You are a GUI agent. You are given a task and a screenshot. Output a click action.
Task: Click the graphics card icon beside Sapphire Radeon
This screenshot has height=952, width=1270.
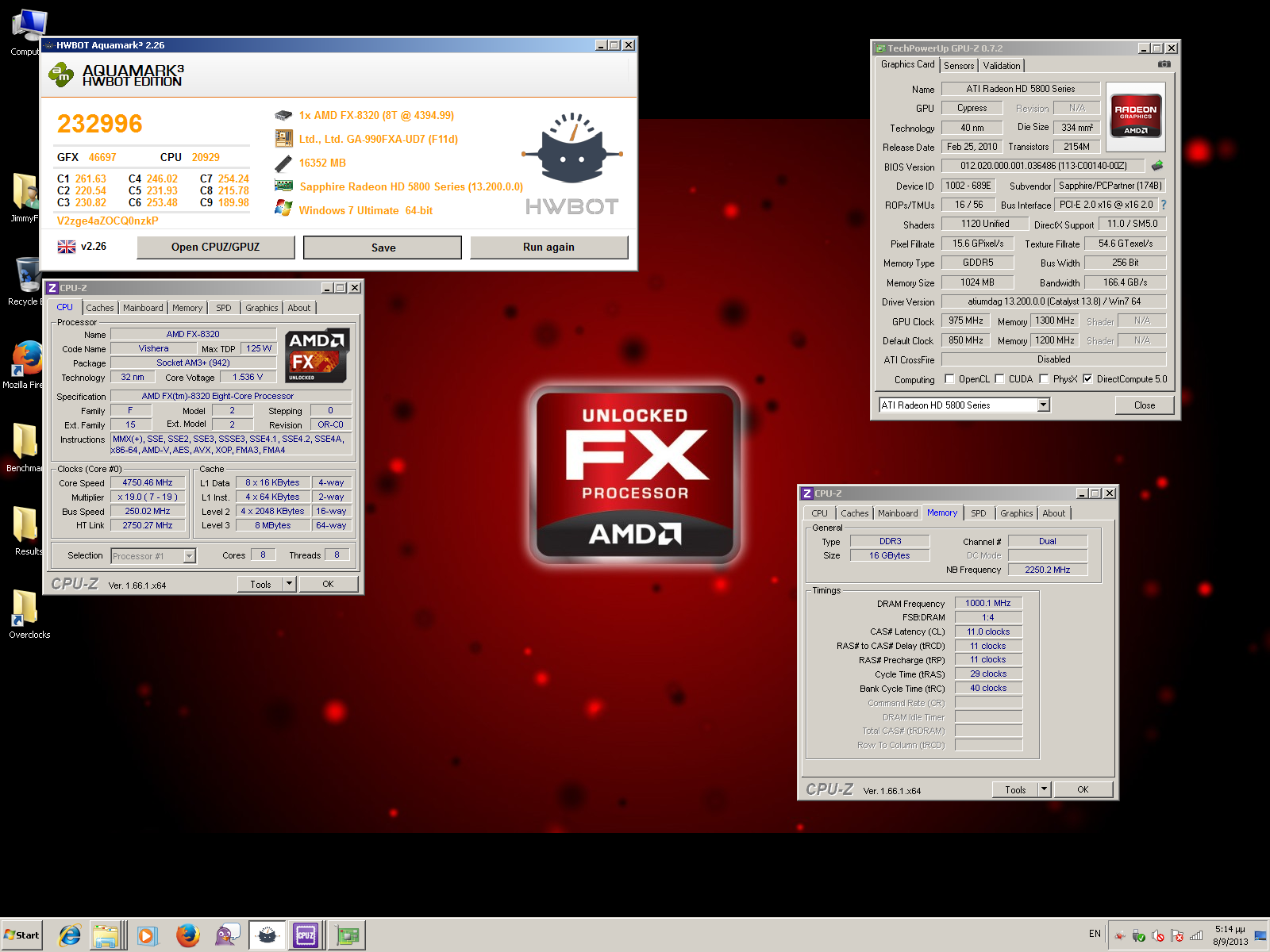click(x=283, y=186)
